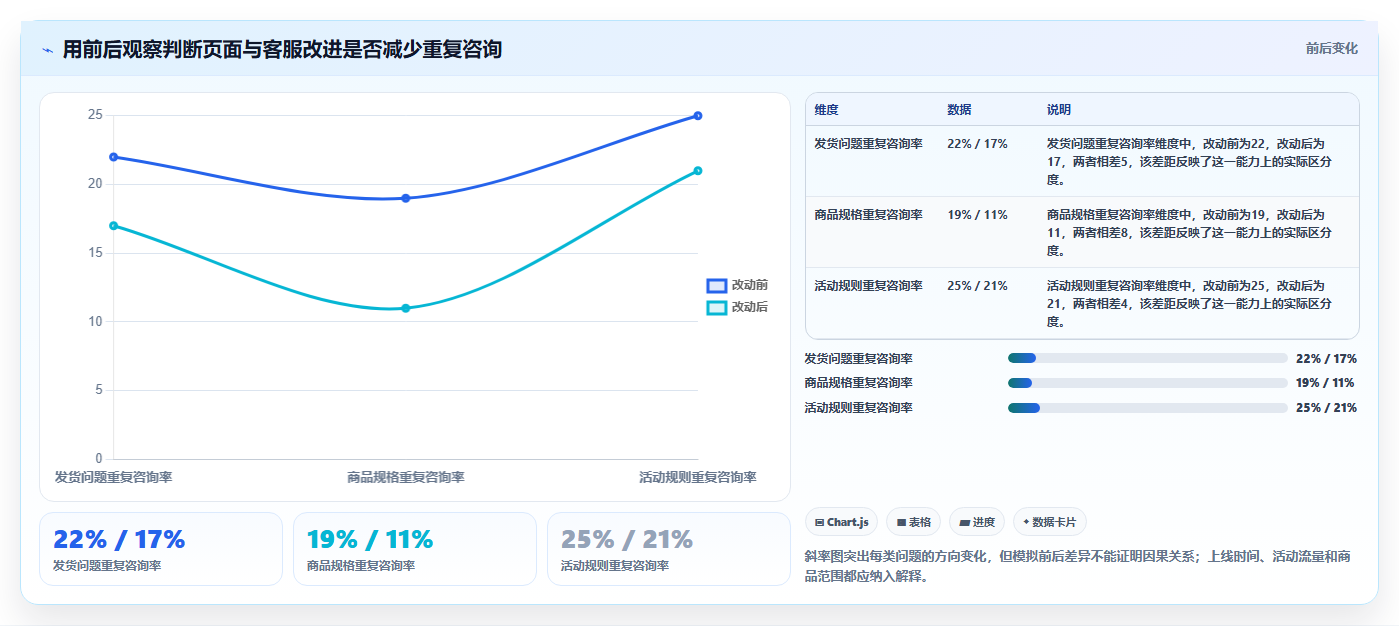
Task: Click y-axis tick value 25
Action: (x=95, y=115)
